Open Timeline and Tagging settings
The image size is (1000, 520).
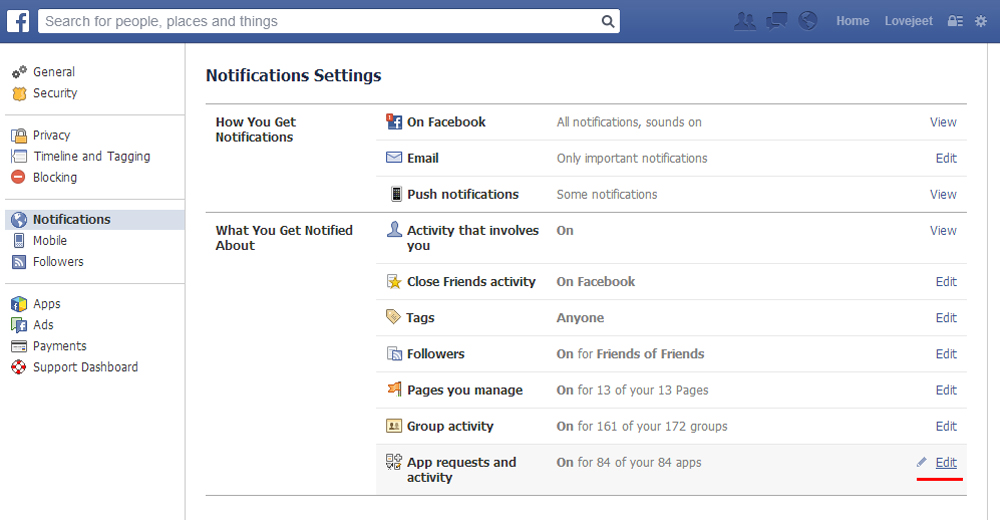(x=92, y=156)
